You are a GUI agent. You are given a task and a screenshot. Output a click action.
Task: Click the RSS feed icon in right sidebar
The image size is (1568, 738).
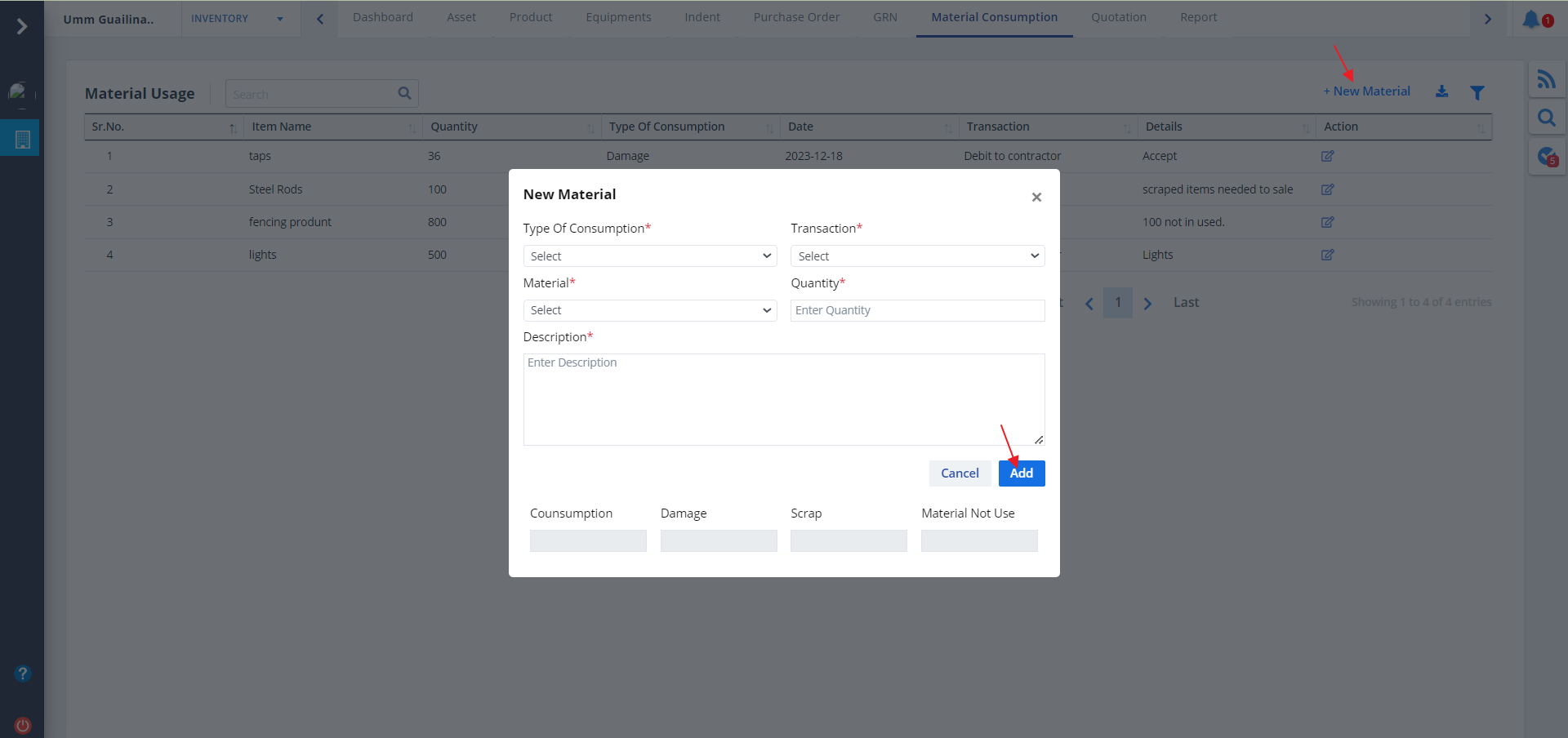pos(1546,79)
